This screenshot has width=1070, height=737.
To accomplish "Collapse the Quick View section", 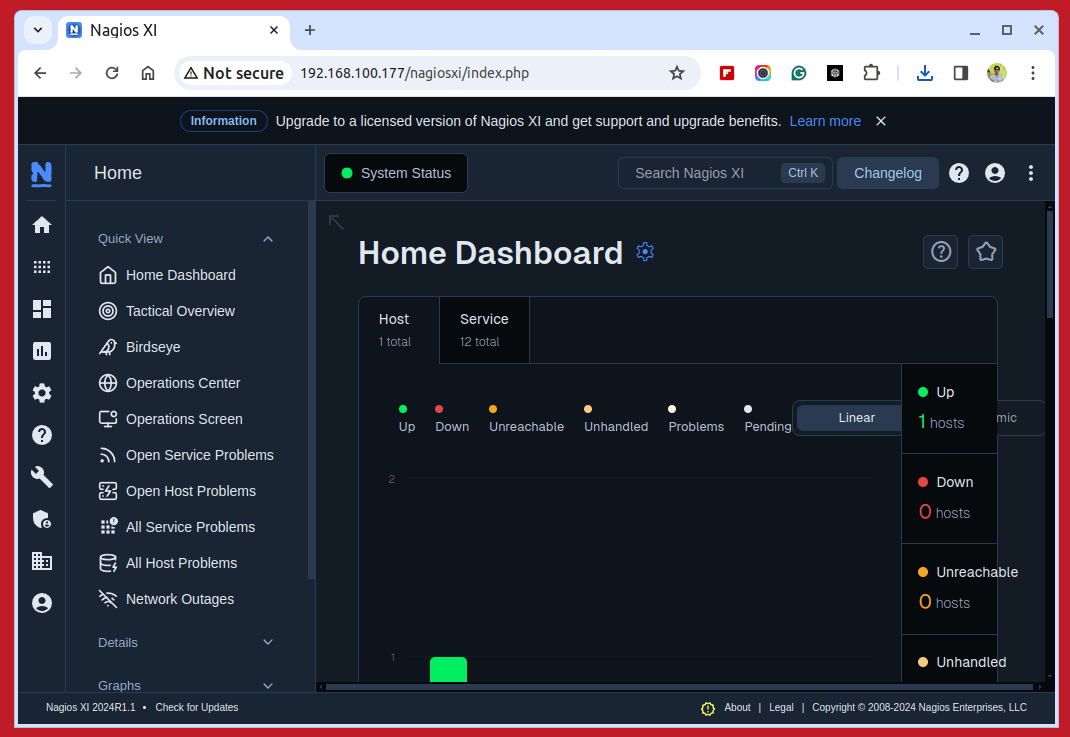I will coord(268,239).
